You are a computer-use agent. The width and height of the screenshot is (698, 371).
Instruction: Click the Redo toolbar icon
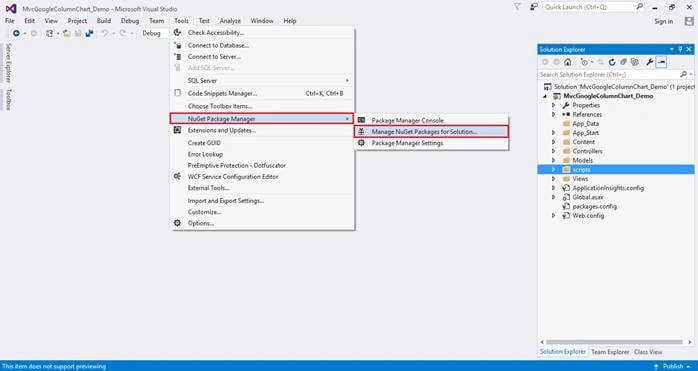pyautogui.click(x=122, y=33)
